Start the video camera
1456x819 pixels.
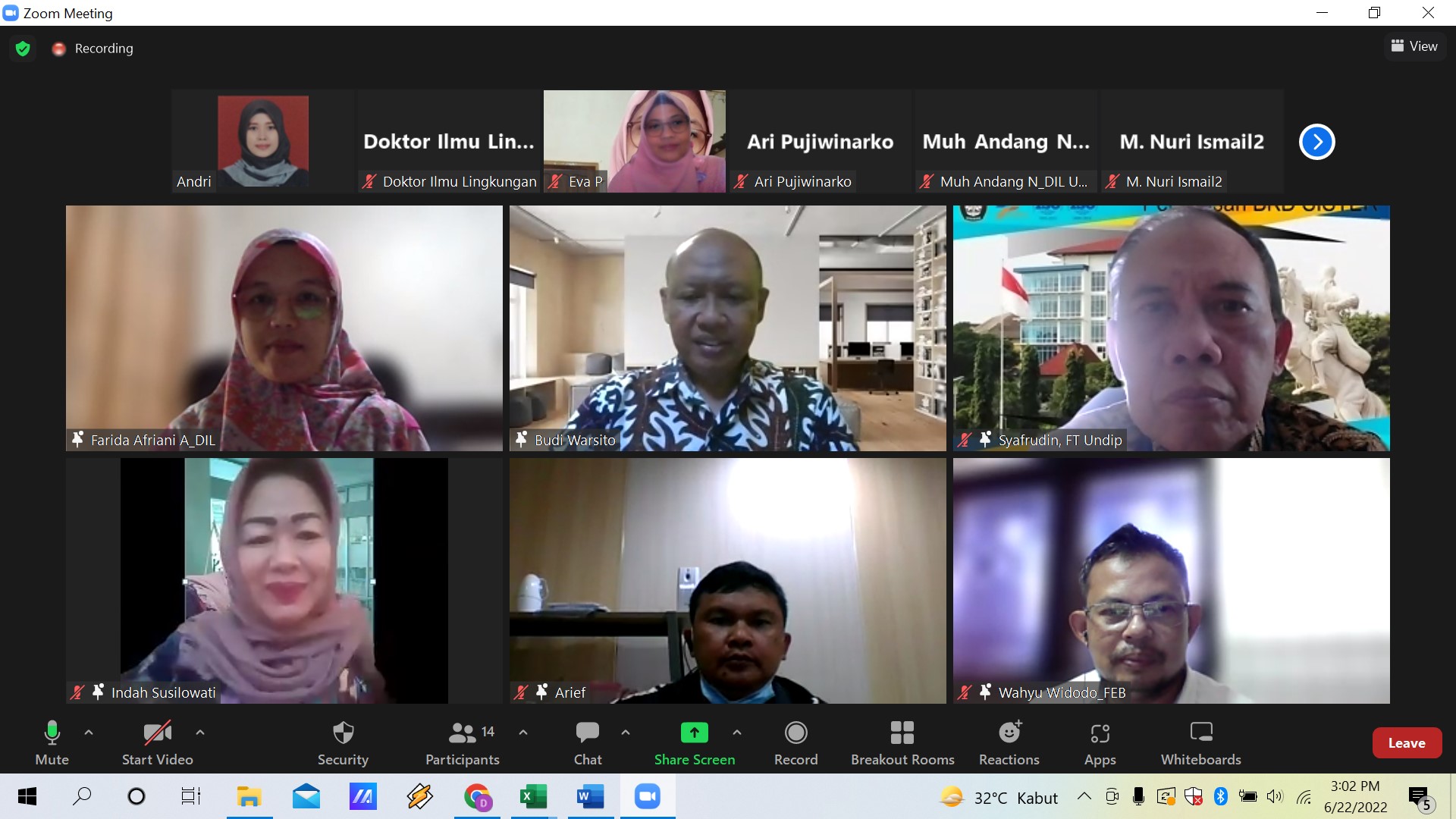pyautogui.click(x=157, y=742)
